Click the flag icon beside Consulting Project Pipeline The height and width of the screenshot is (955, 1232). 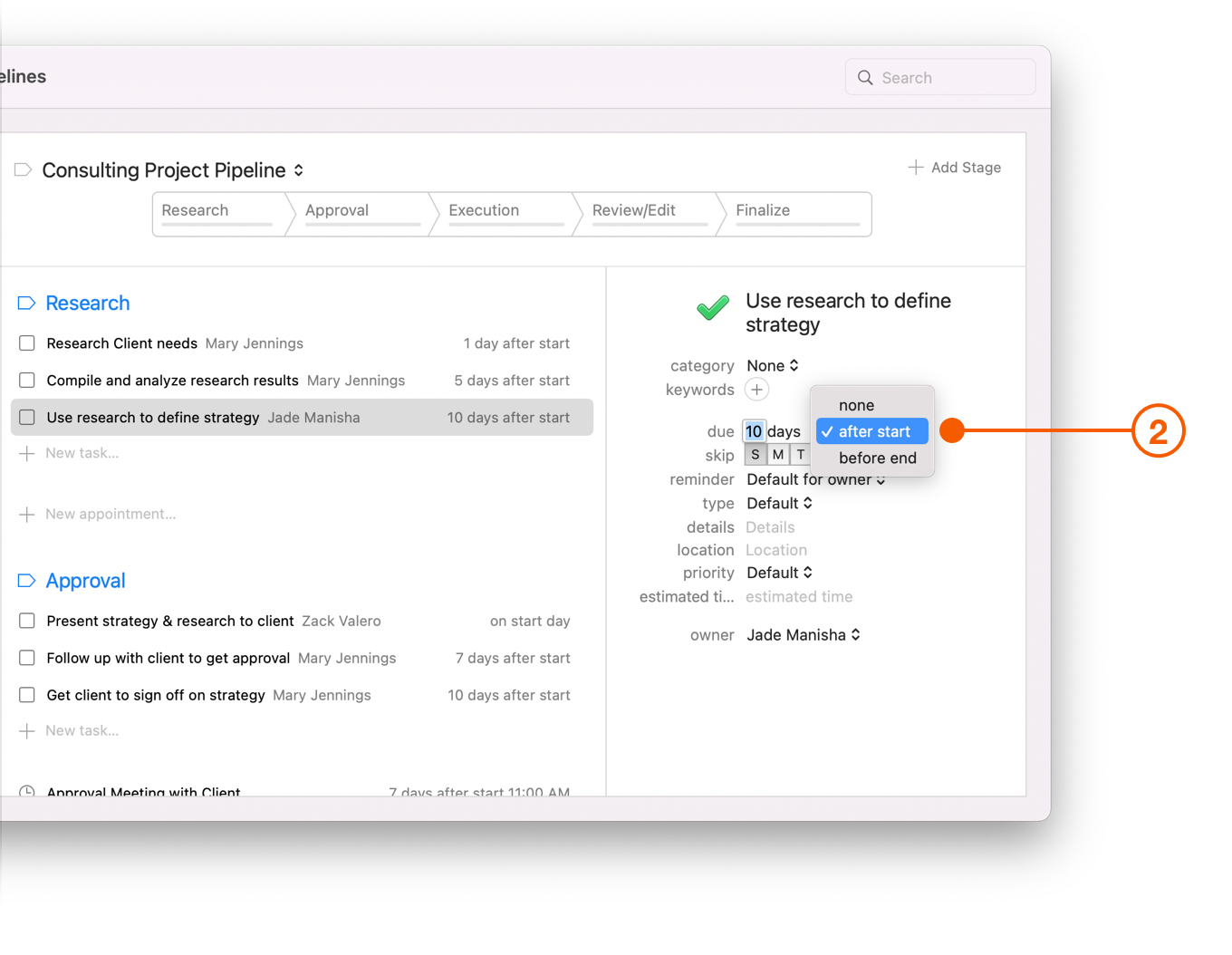[x=22, y=169]
